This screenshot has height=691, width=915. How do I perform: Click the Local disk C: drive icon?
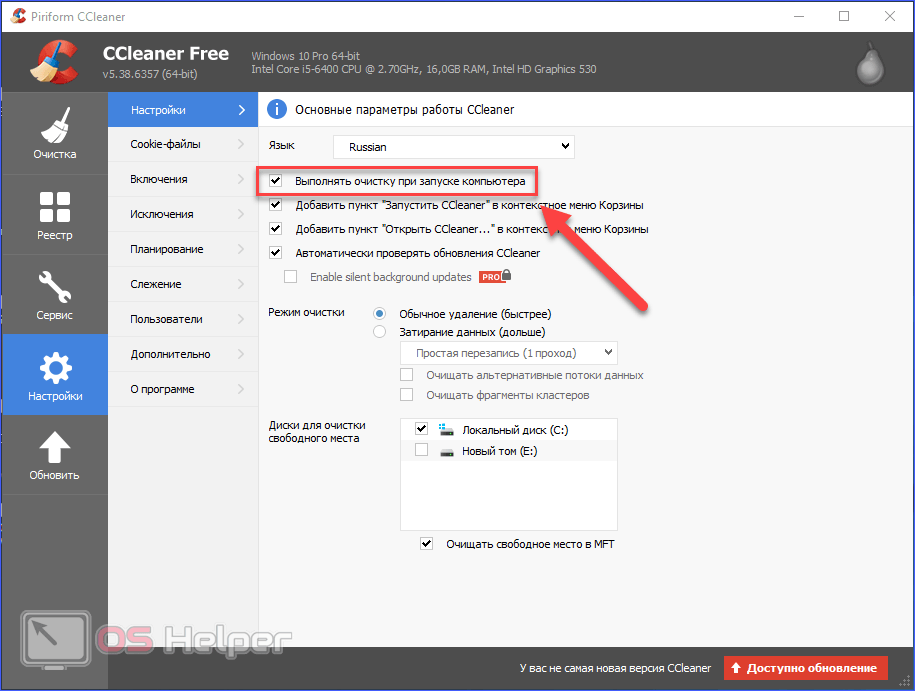446,430
